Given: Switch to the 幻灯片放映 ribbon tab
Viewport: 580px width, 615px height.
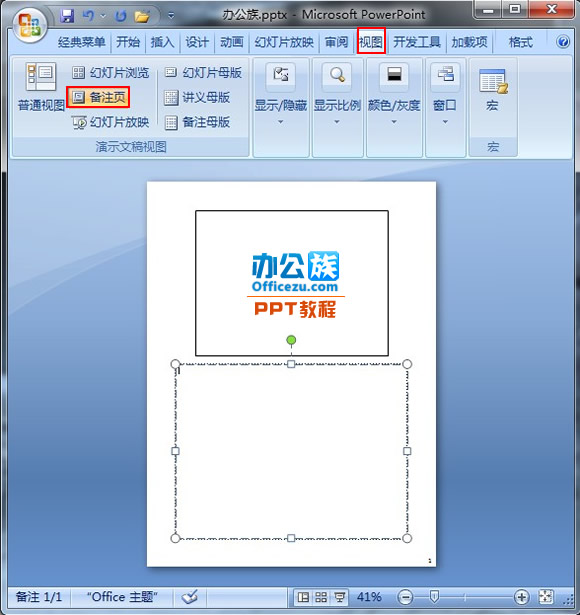Looking at the screenshot, I should click(284, 42).
